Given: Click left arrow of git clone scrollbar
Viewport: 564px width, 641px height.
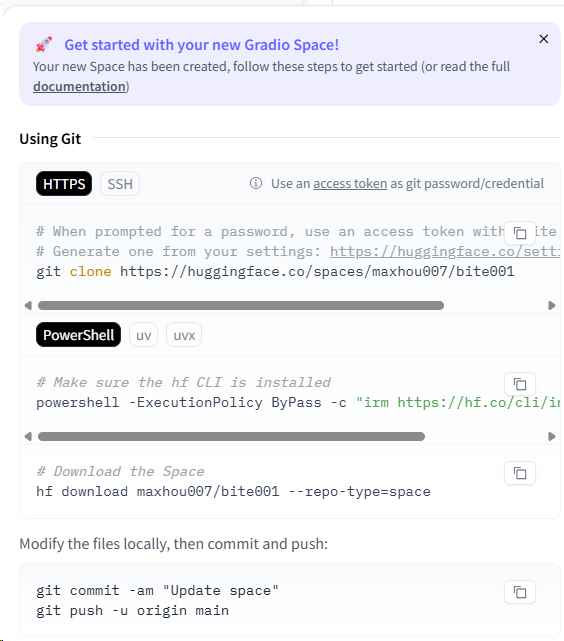Looking at the screenshot, I should [x=28, y=306].
